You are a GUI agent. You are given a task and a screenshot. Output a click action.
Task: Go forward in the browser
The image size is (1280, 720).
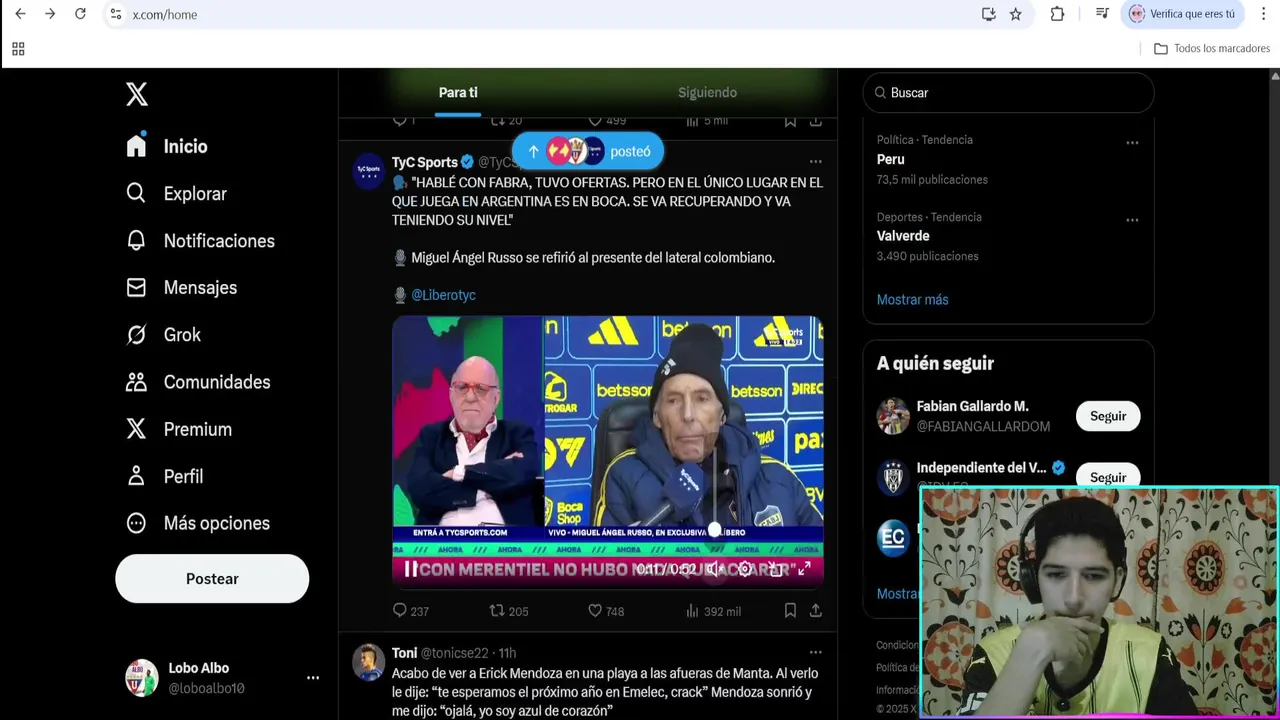[50, 14]
